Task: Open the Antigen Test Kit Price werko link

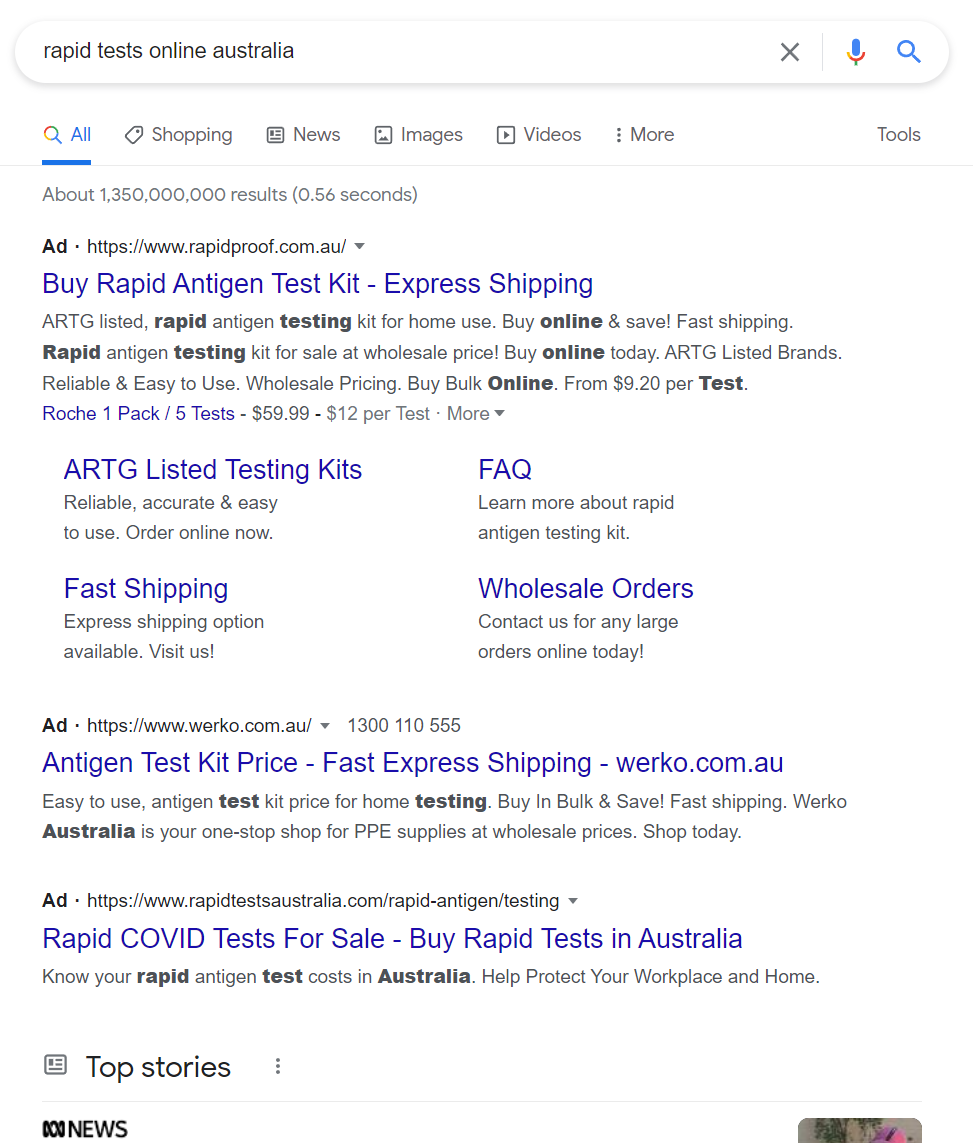Action: [413, 763]
